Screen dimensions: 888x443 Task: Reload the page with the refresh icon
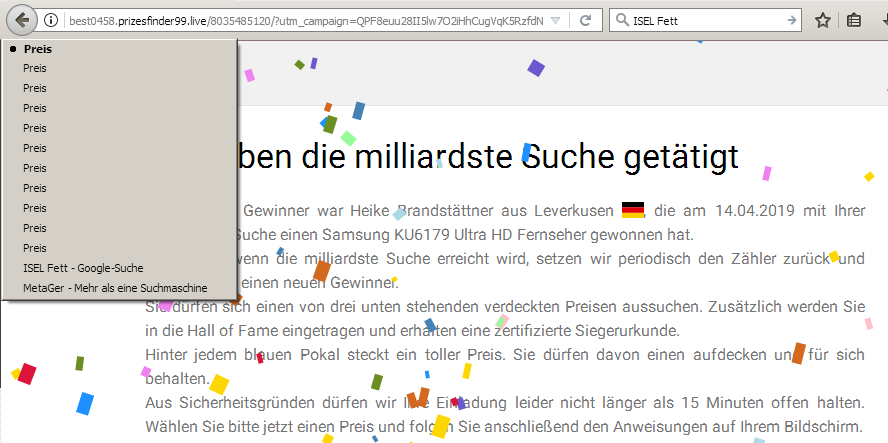(586, 21)
